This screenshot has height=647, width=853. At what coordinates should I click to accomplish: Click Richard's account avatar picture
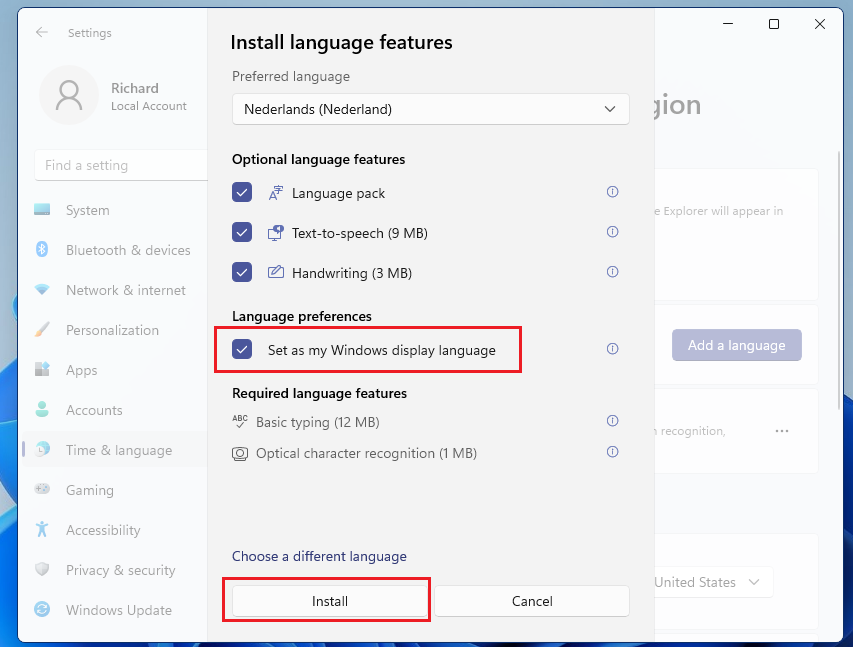coord(69,96)
